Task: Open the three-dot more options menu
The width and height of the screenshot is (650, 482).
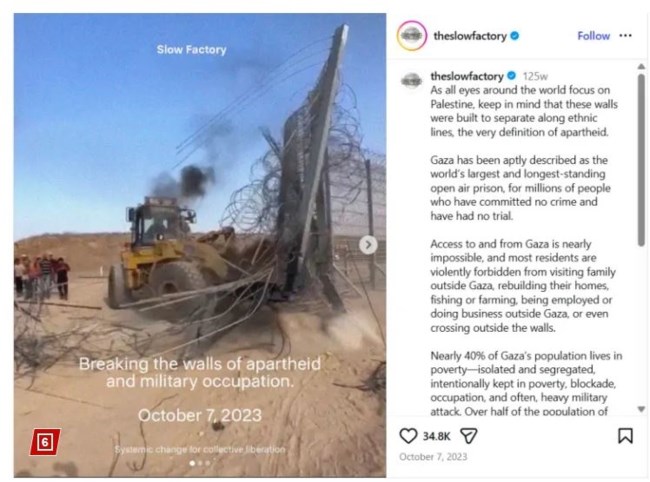Action: click(625, 36)
